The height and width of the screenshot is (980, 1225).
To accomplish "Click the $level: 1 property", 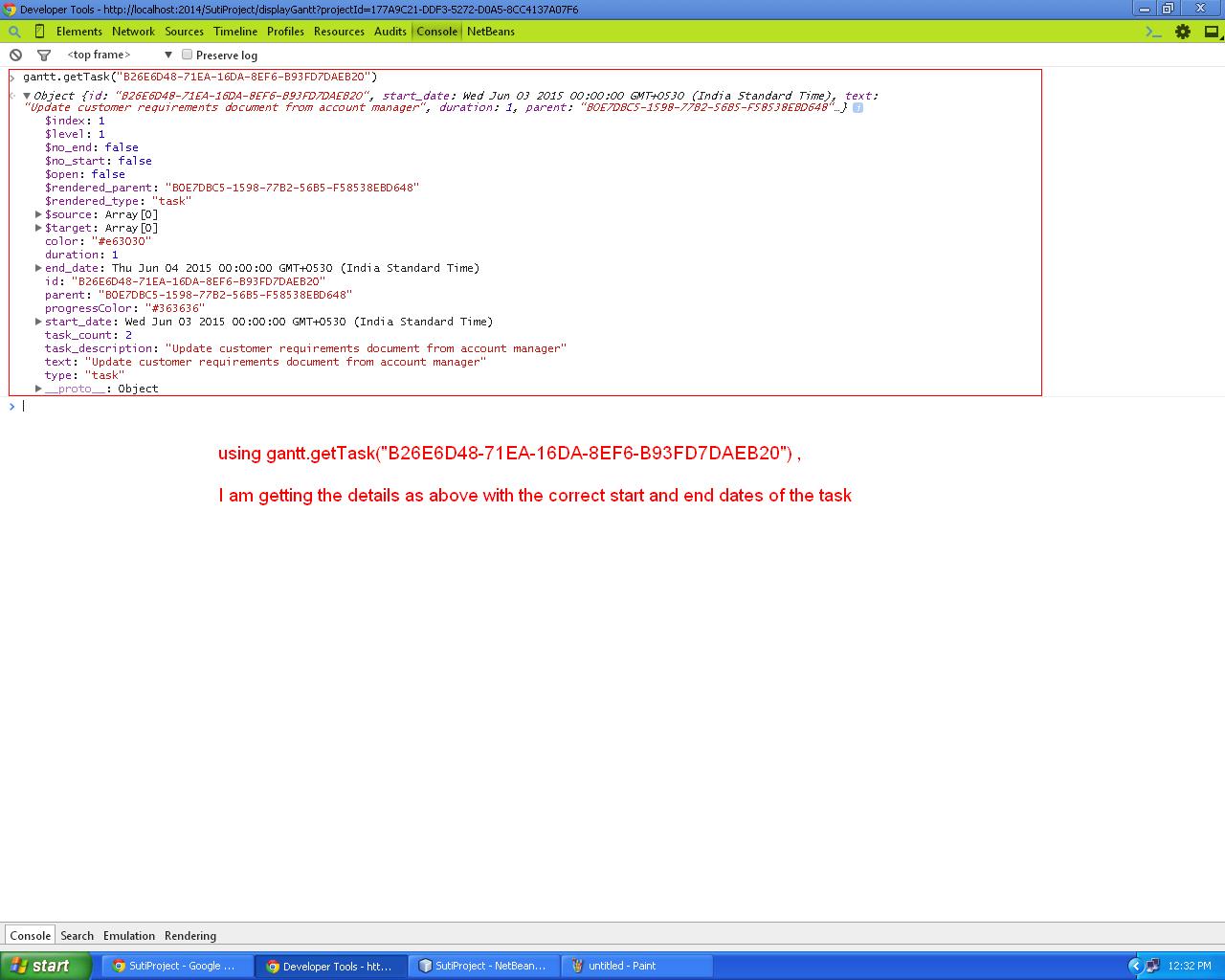I will (x=75, y=134).
